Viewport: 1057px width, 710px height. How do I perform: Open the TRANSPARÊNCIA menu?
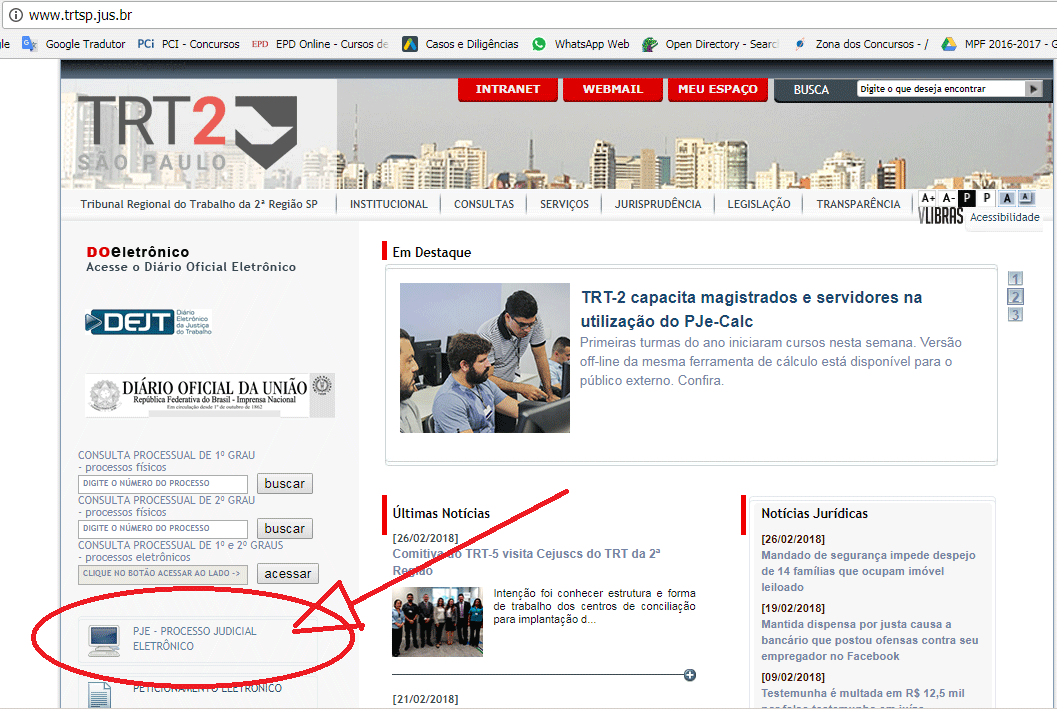(x=858, y=204)
